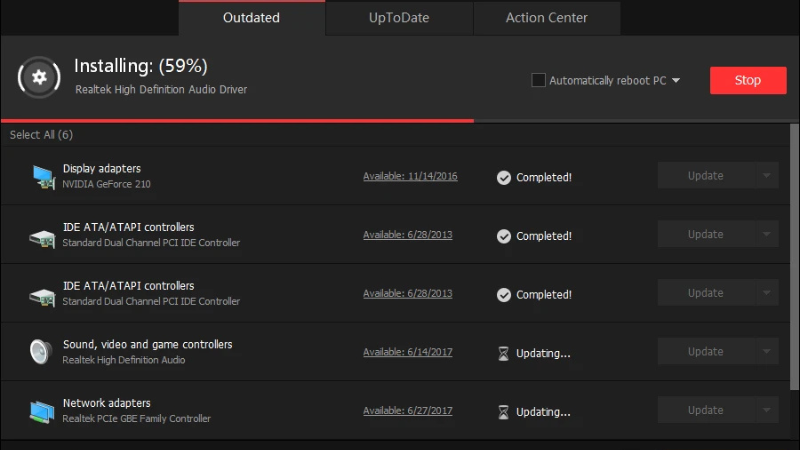Click the first IDE ATA/ATAPI controller icon
Viewport: 800px width, 450px height.
[x=42, y=236]
